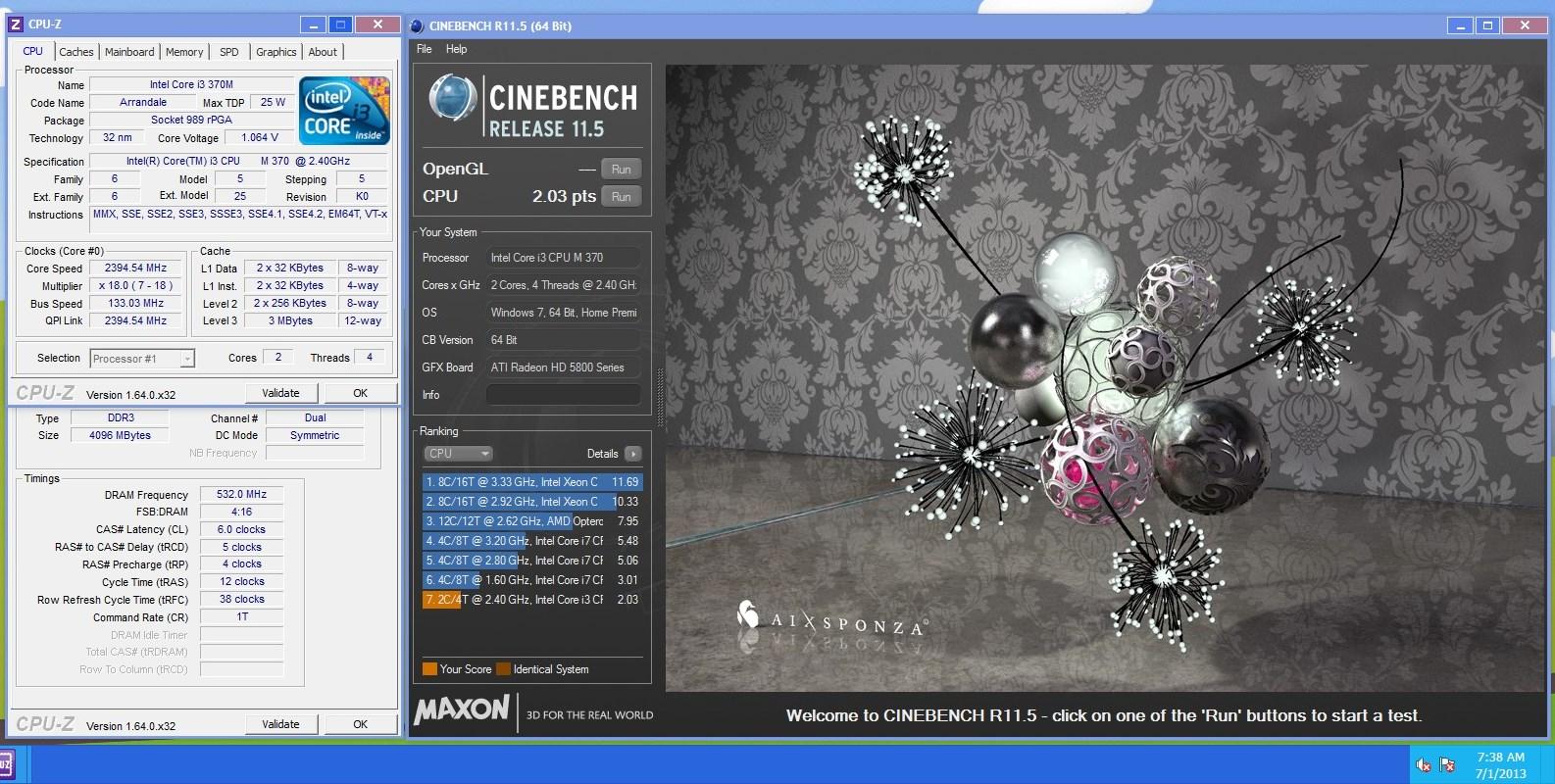Click the Cinebench sphere logo in header

(453, 99)
